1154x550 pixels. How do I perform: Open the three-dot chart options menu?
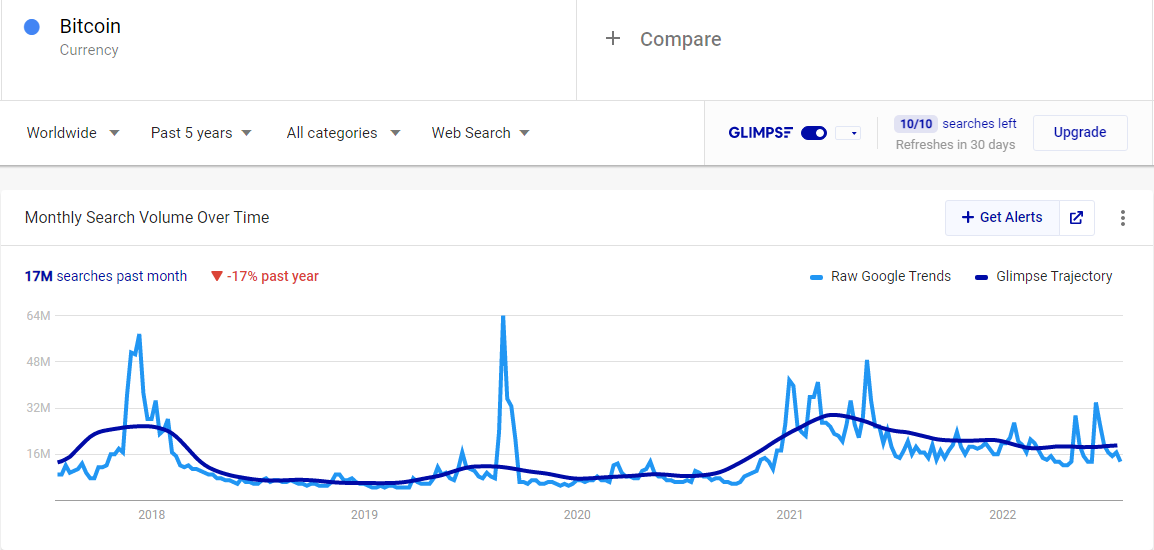[x=1123, y=218]
